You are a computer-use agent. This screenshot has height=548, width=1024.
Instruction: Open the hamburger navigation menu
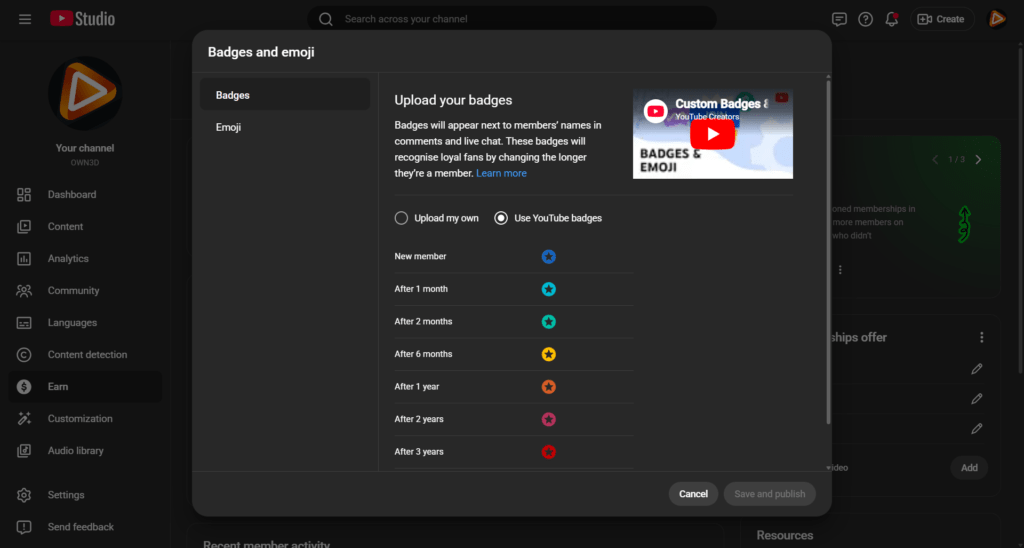pos(25,19)
